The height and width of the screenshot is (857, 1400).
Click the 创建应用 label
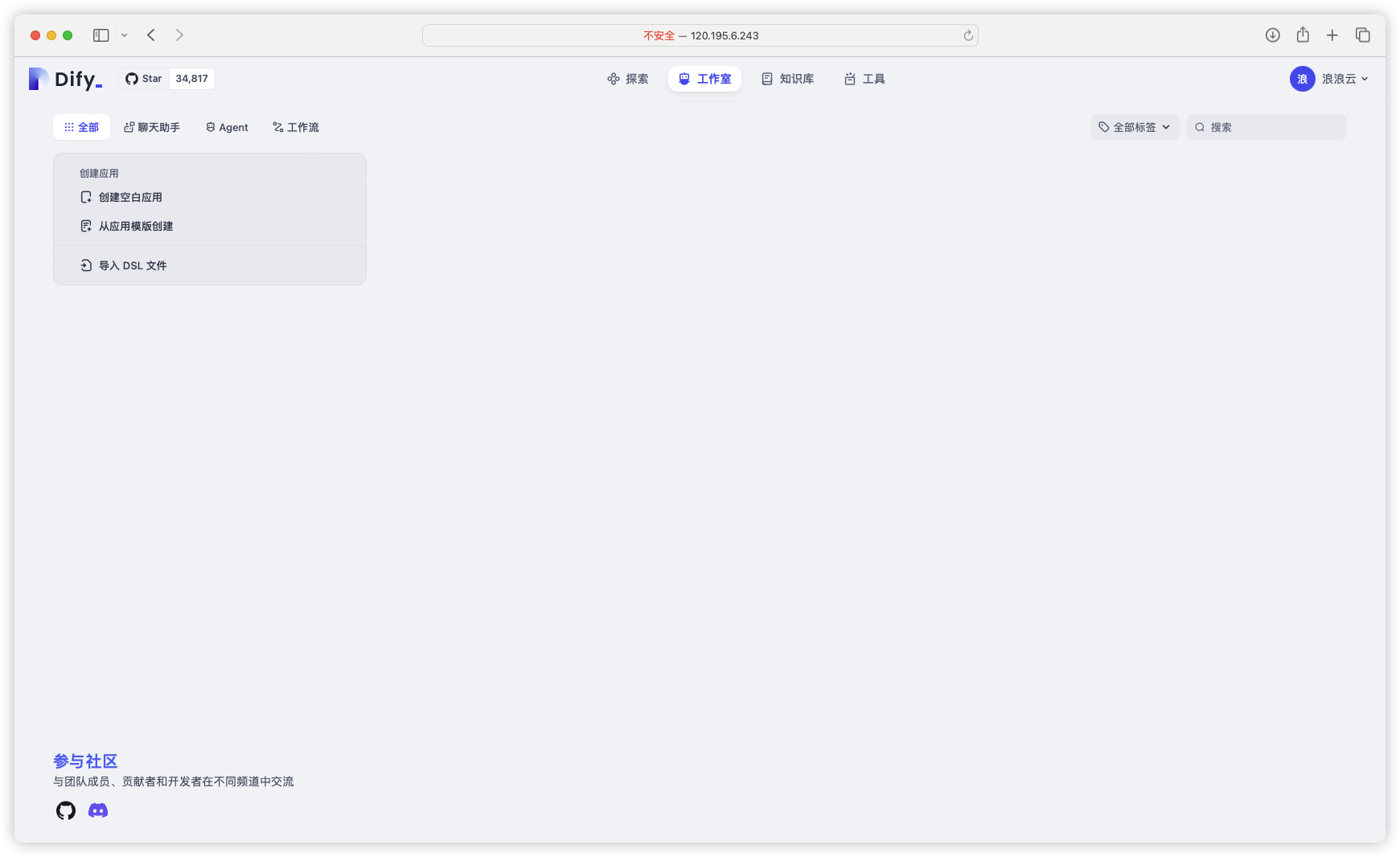[99, 173]
